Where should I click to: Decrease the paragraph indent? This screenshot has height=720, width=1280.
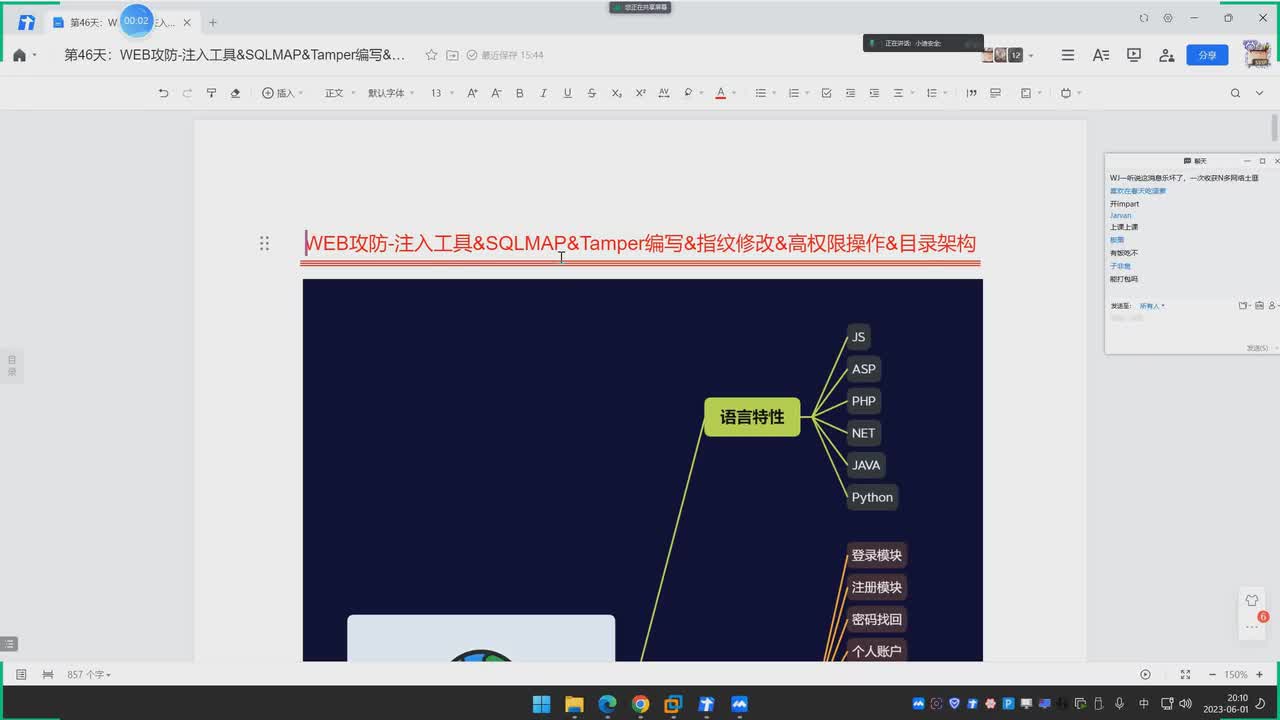(850, 93)
